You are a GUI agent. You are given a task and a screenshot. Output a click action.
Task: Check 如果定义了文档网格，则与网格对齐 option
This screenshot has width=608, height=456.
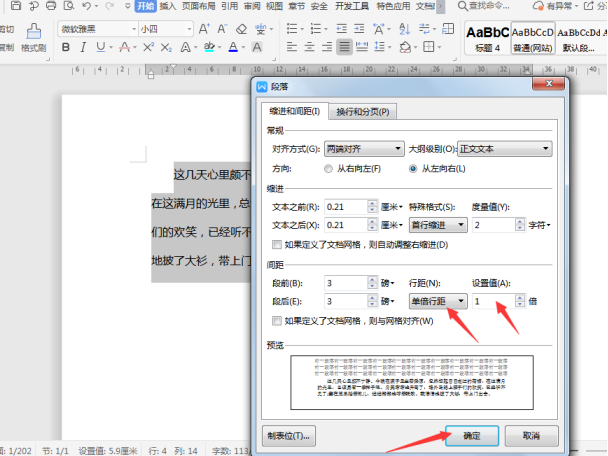[x=277, y=321]
